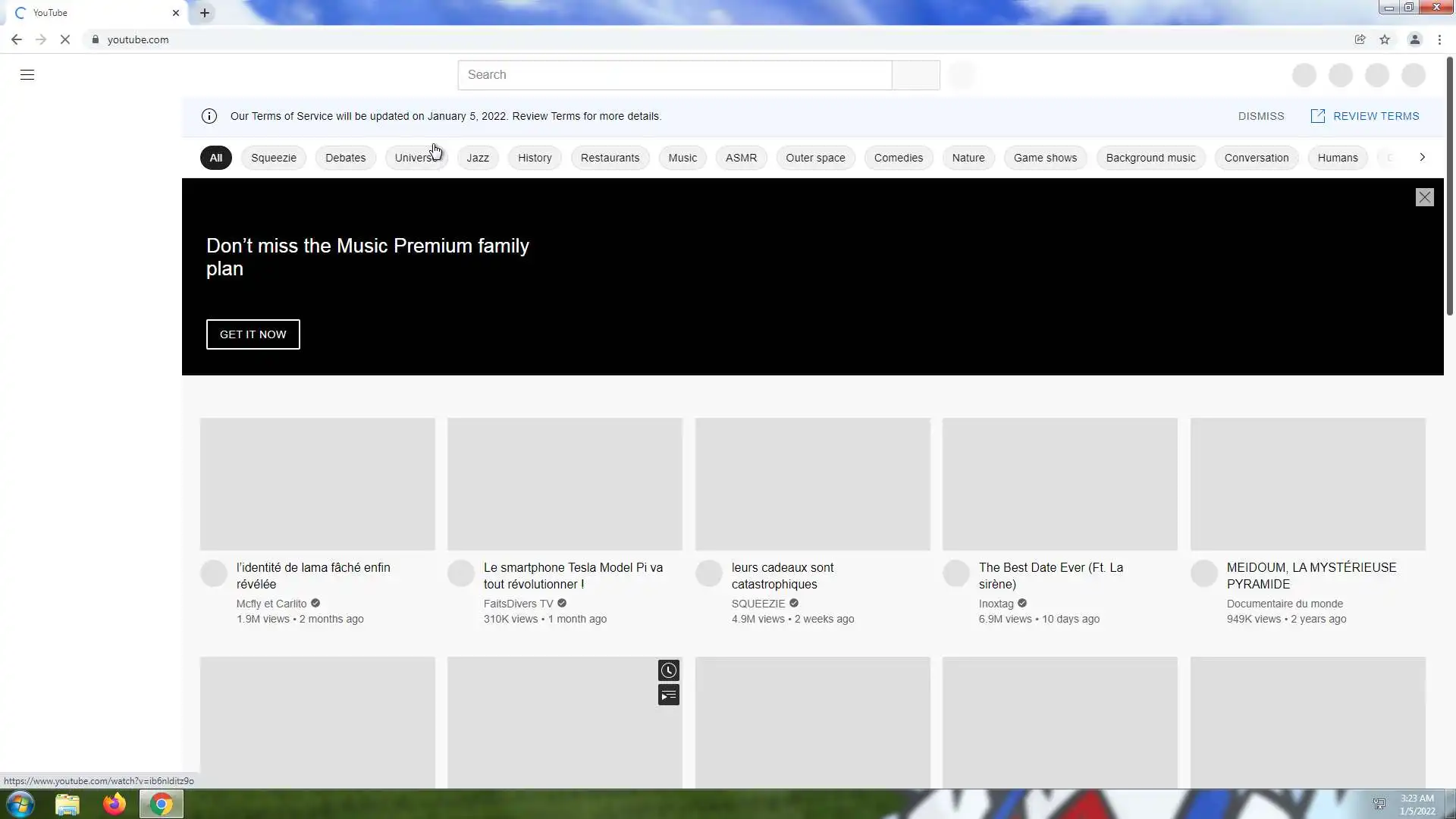Open the hamburger guide menu

click(x=27, y=74)
